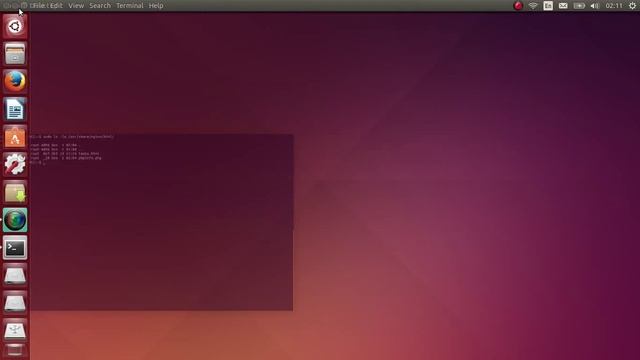The height and width of the screenshot is (360, 640).
Task: Open the drive icon directly above USB drive icon
Action: click(15, 303)
